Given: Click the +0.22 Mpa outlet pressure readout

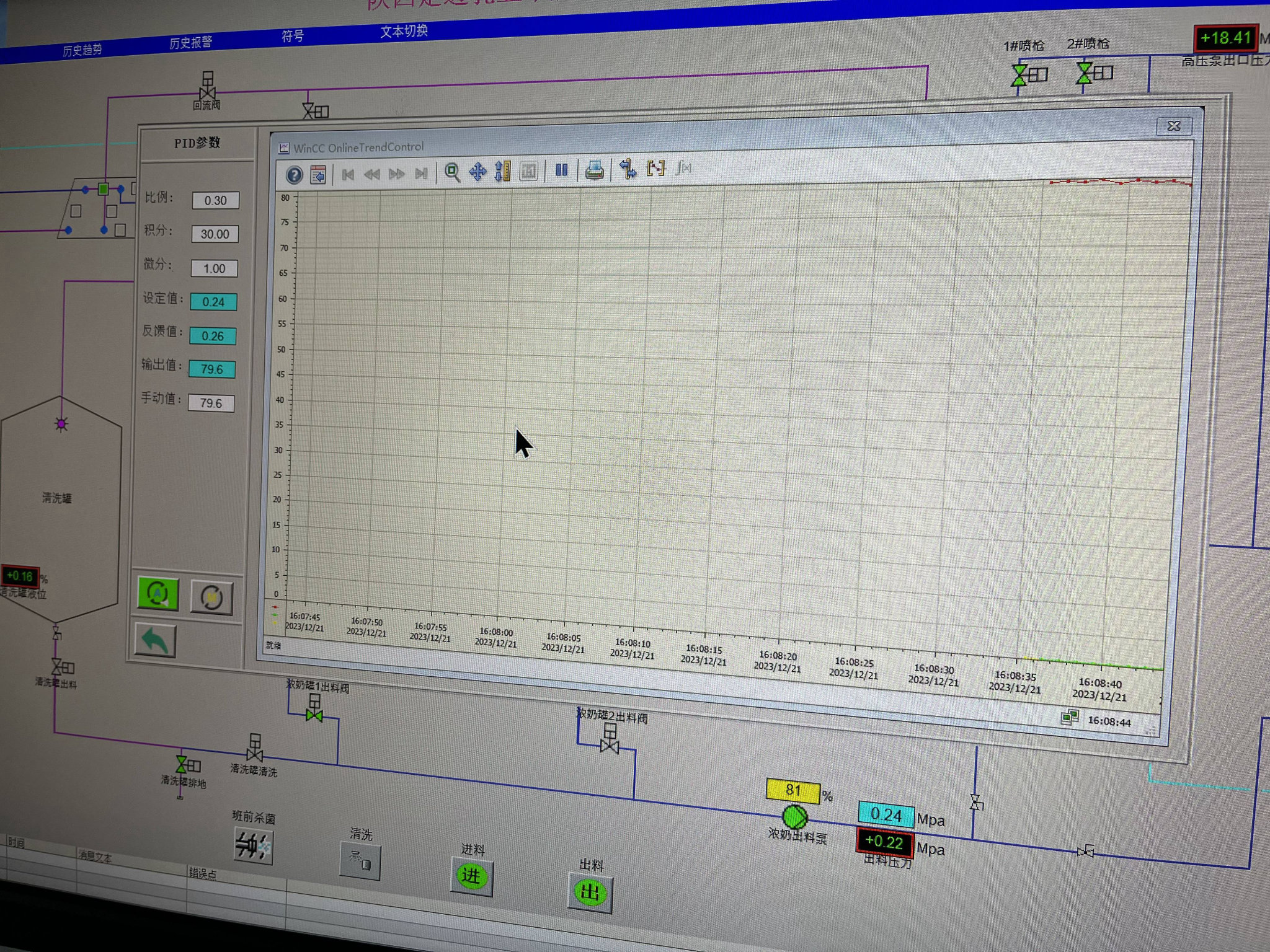Looking at the screenshot, I should [884, 842].
